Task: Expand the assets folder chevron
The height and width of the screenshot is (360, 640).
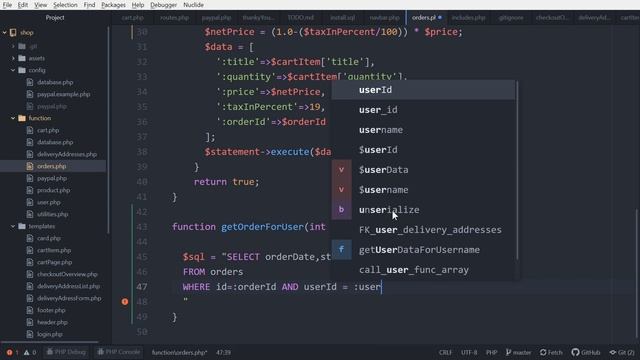Action: [x=13, y=58]
